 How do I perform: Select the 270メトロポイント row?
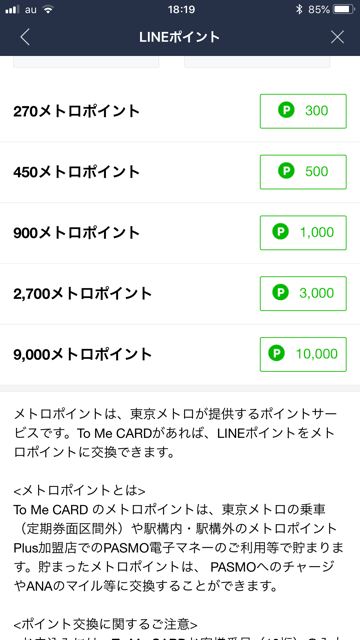click(180, 111)
